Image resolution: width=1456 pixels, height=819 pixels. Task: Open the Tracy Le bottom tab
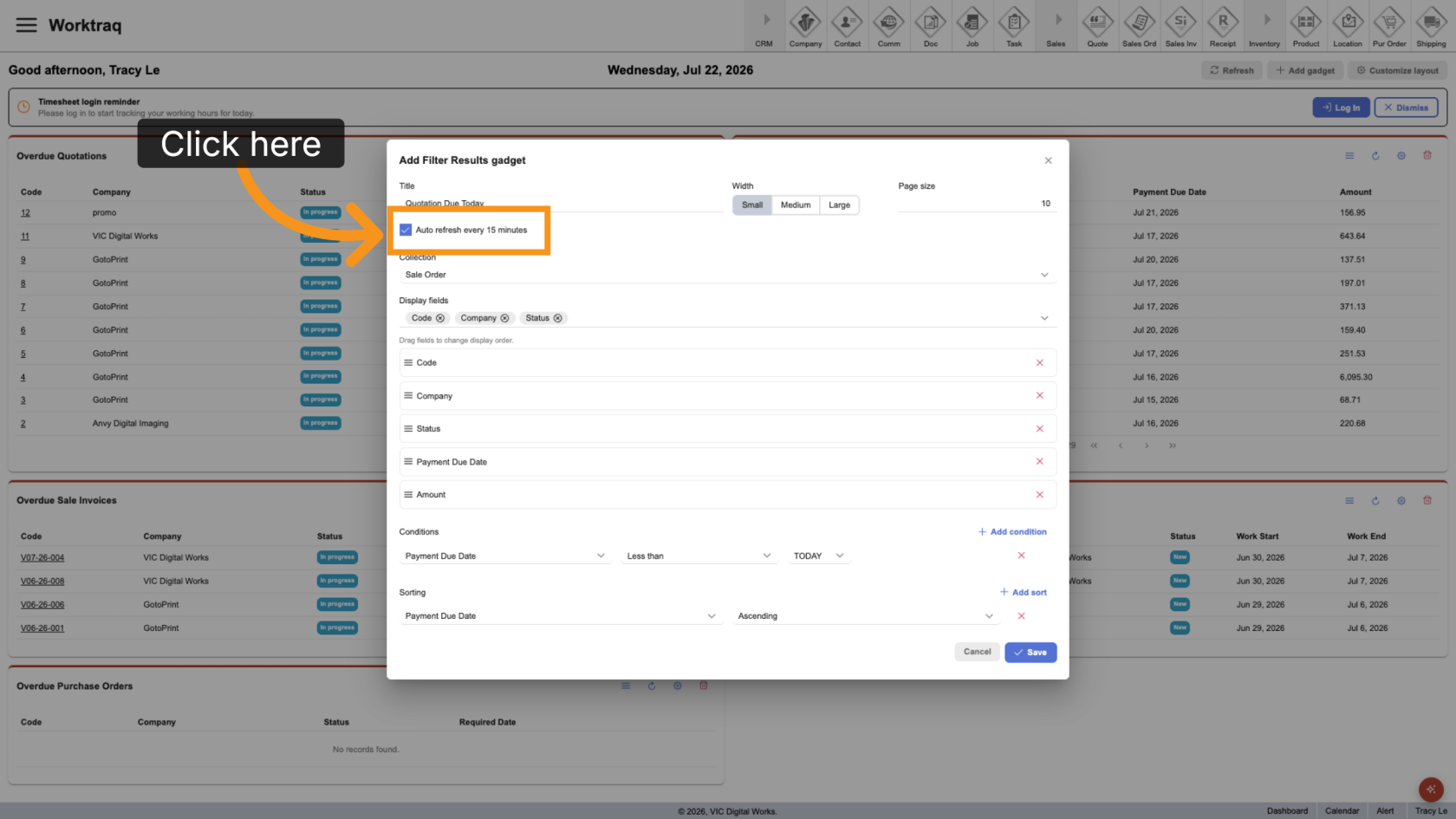[1431, 811]
